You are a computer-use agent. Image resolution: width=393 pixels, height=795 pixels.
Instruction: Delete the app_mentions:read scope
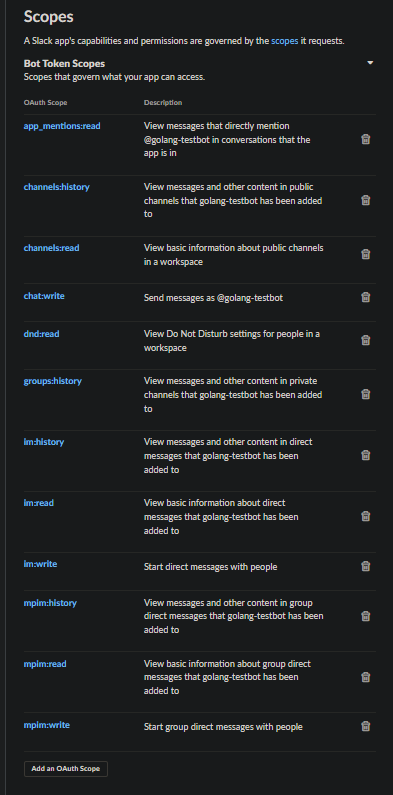[365, 139]
